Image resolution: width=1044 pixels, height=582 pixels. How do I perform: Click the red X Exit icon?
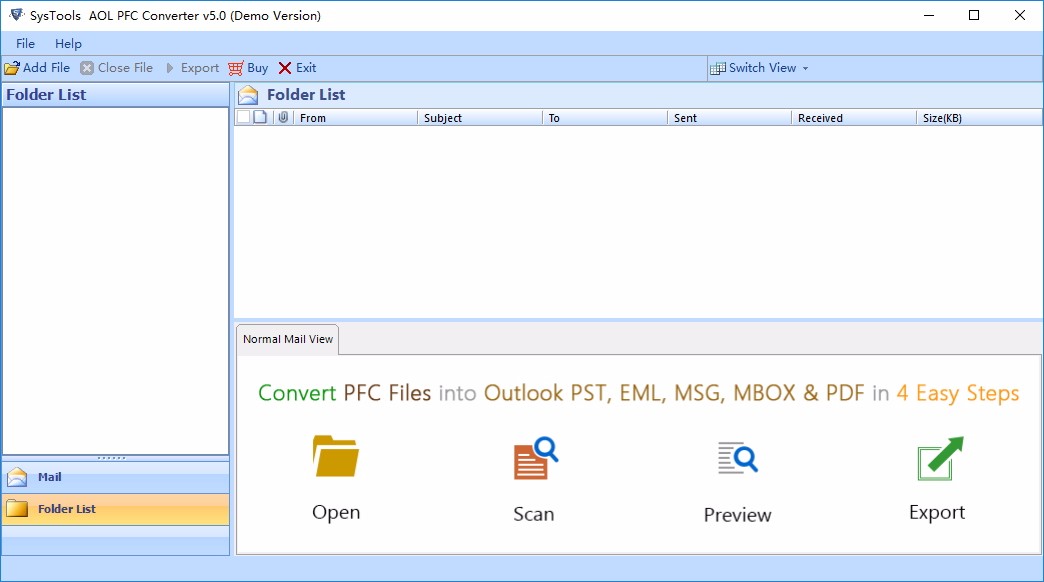pyautogui.click(x=285, y=68)
